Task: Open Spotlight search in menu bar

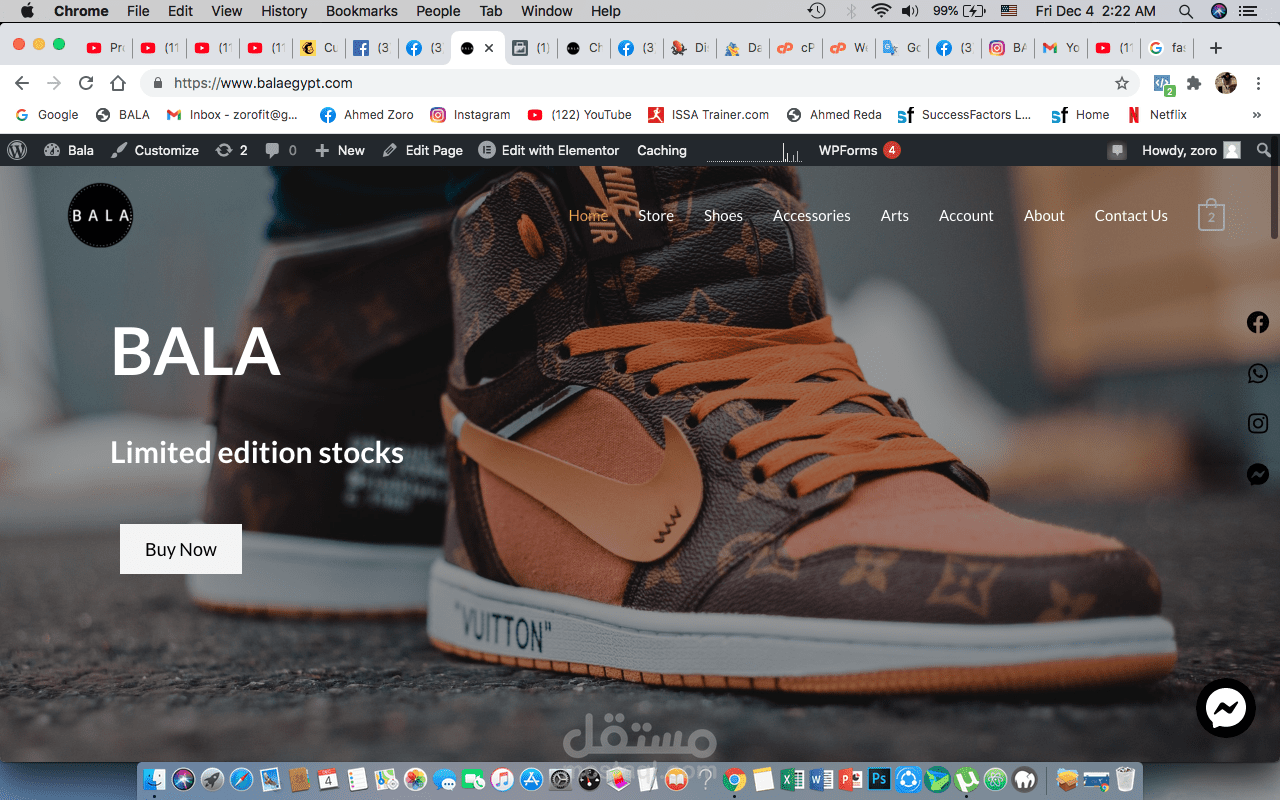Action: pyautogui.click(x=1185, y=11)
